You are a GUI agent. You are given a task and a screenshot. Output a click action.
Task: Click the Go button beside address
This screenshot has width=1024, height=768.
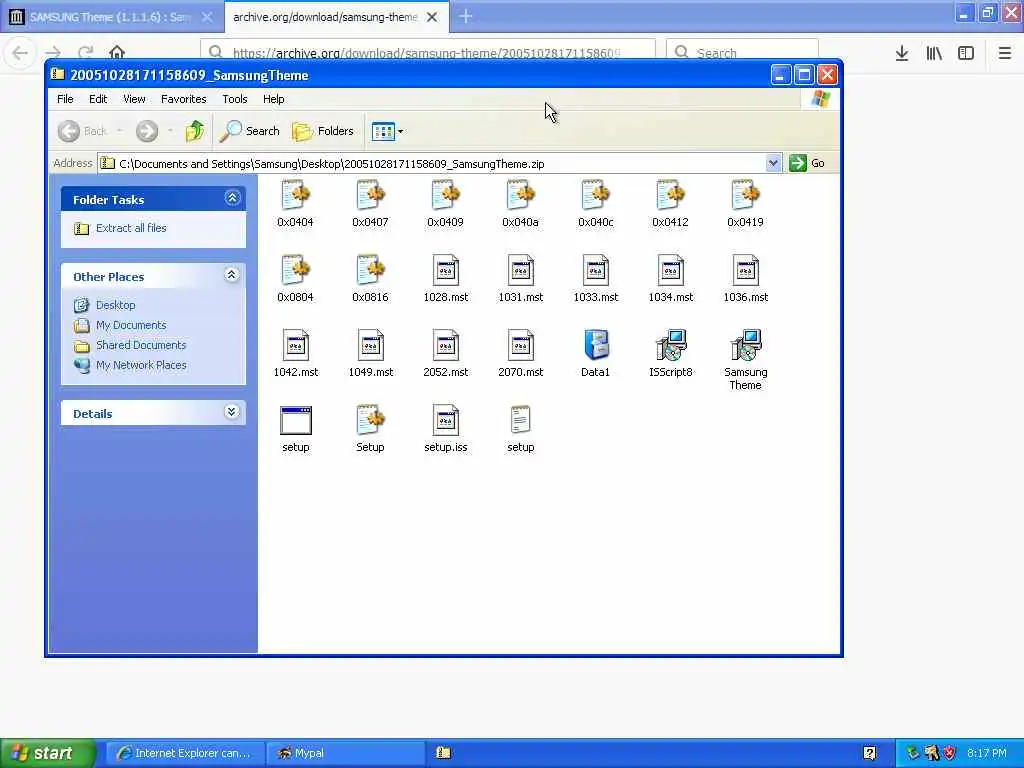[807, 163]
